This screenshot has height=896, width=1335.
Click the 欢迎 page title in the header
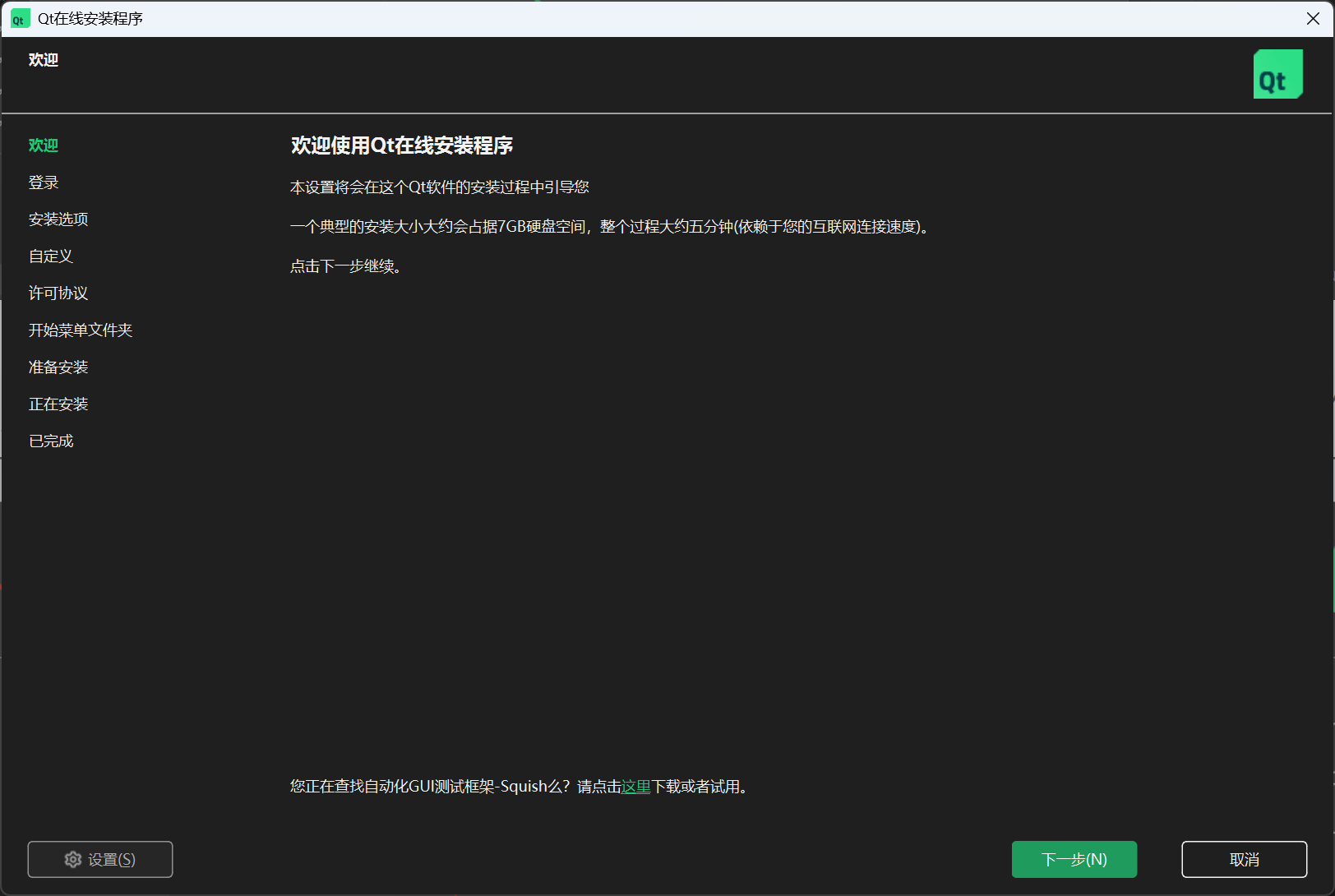pyautogui.click(x=44, y=60)
